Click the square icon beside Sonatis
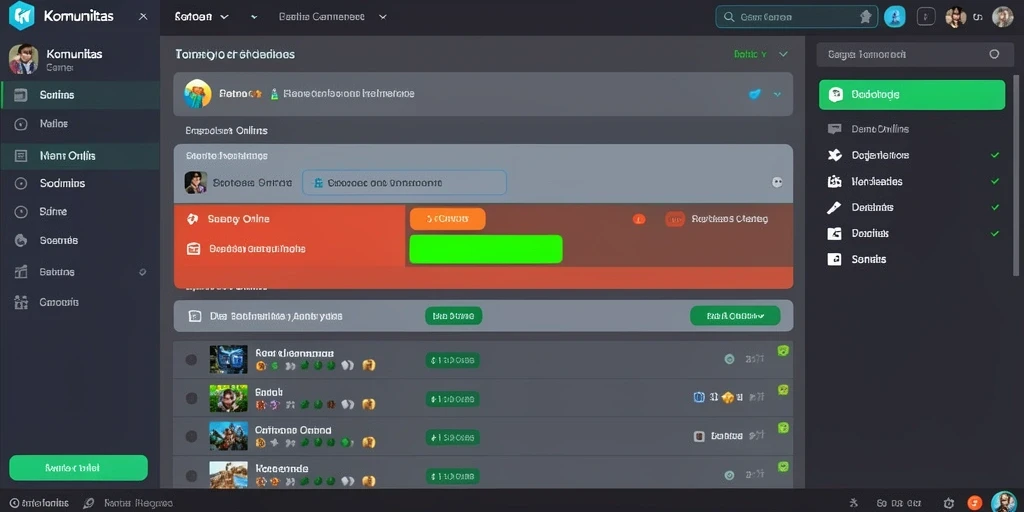 pyautogui.click(x=834, y=259)
